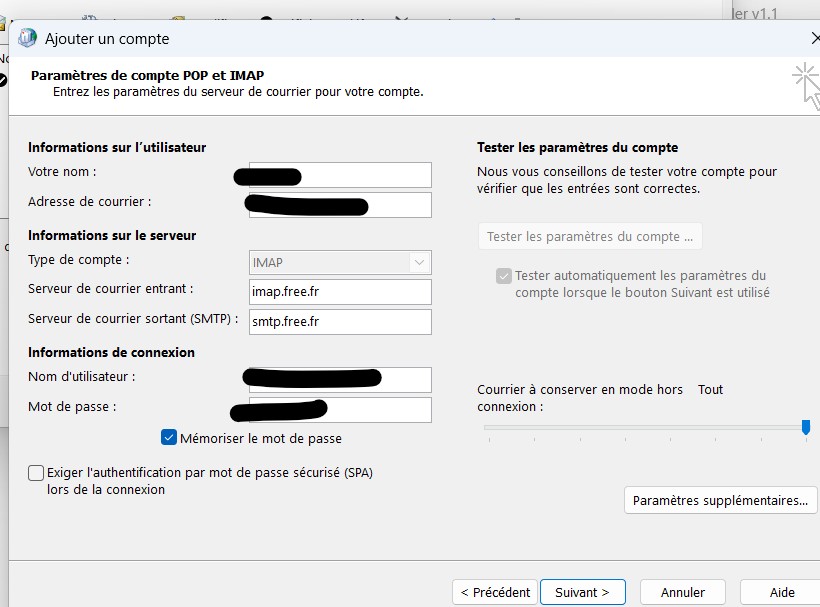Focus the Votre nom input field
The height and width of the screenshot is (607, 820).
[x=340, y=175]
